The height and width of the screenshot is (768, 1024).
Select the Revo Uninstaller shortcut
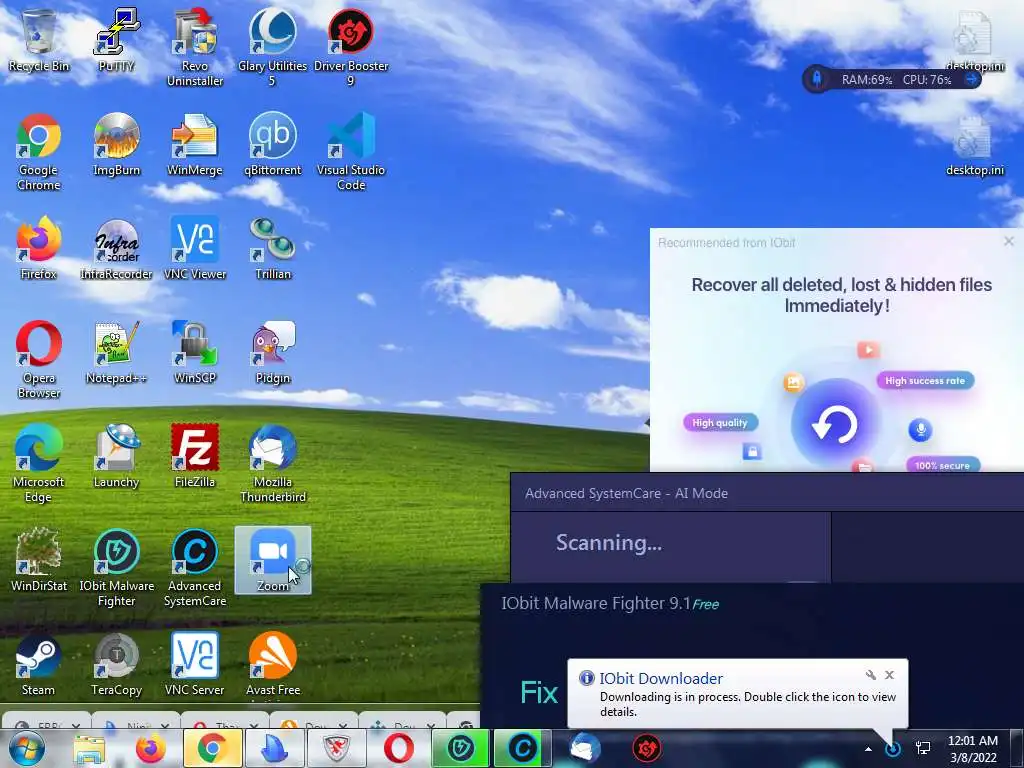click(x=195, y=47)
